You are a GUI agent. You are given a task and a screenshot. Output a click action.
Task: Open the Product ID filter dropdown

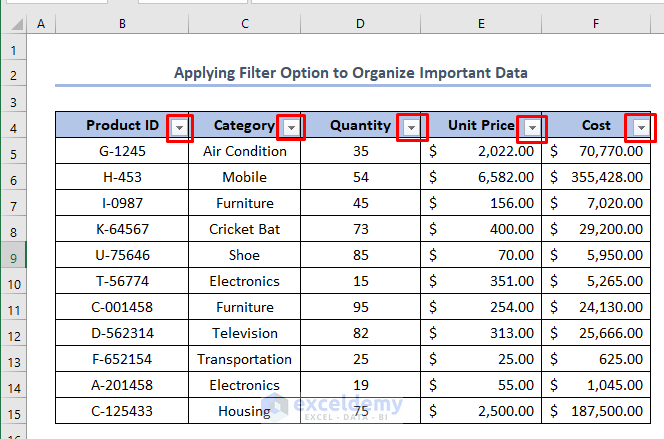pos(179,127)
